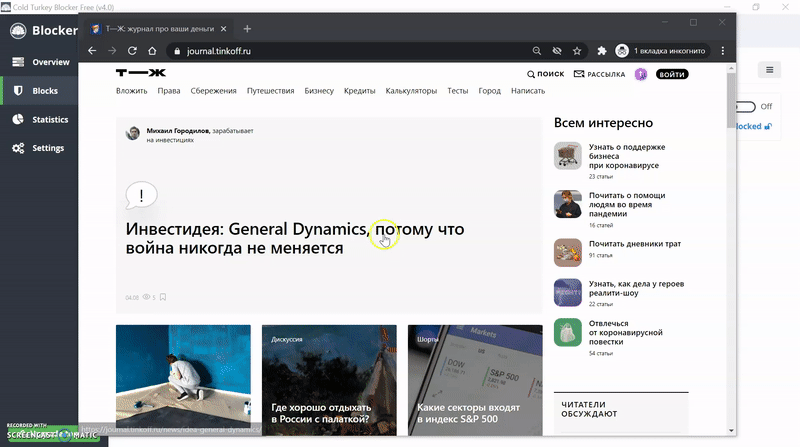
Task: Reload the journal.tinkoff.ru page
Action: pyautogui.click(x=132, y=51)
